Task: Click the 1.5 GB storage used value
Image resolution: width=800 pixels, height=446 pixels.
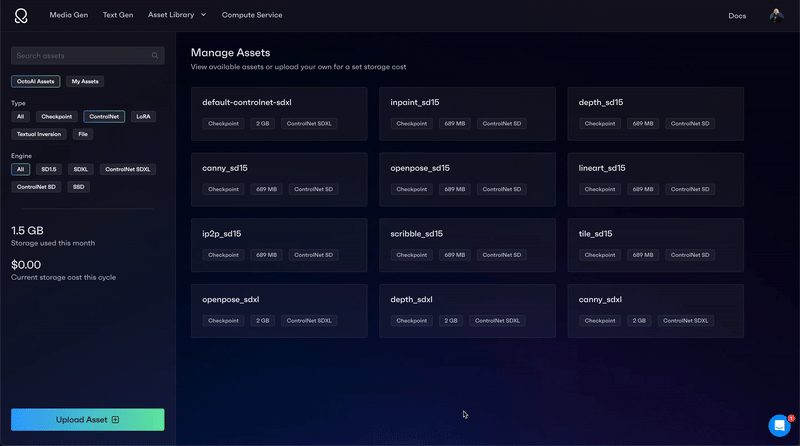Action: pos(28,231)
